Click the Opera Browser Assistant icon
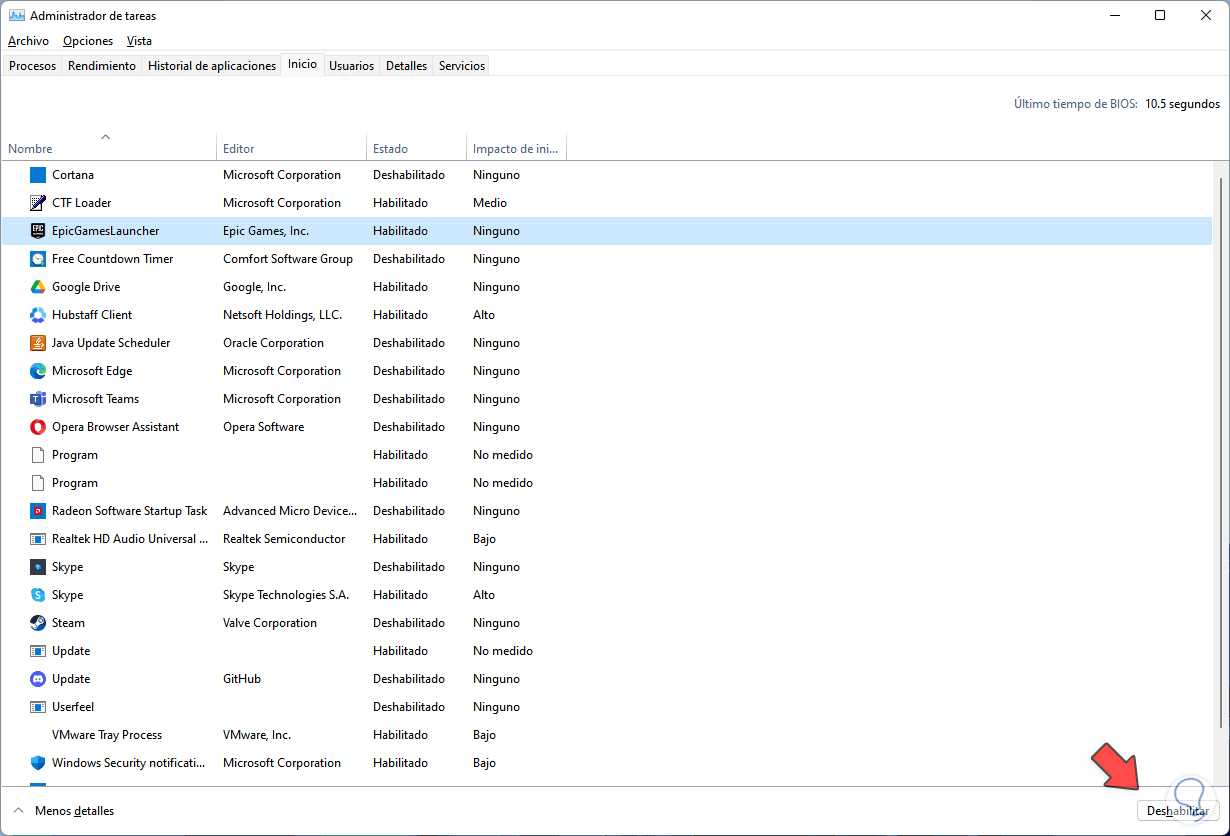The image size is (1230, 836). click(x=38, y=427)
